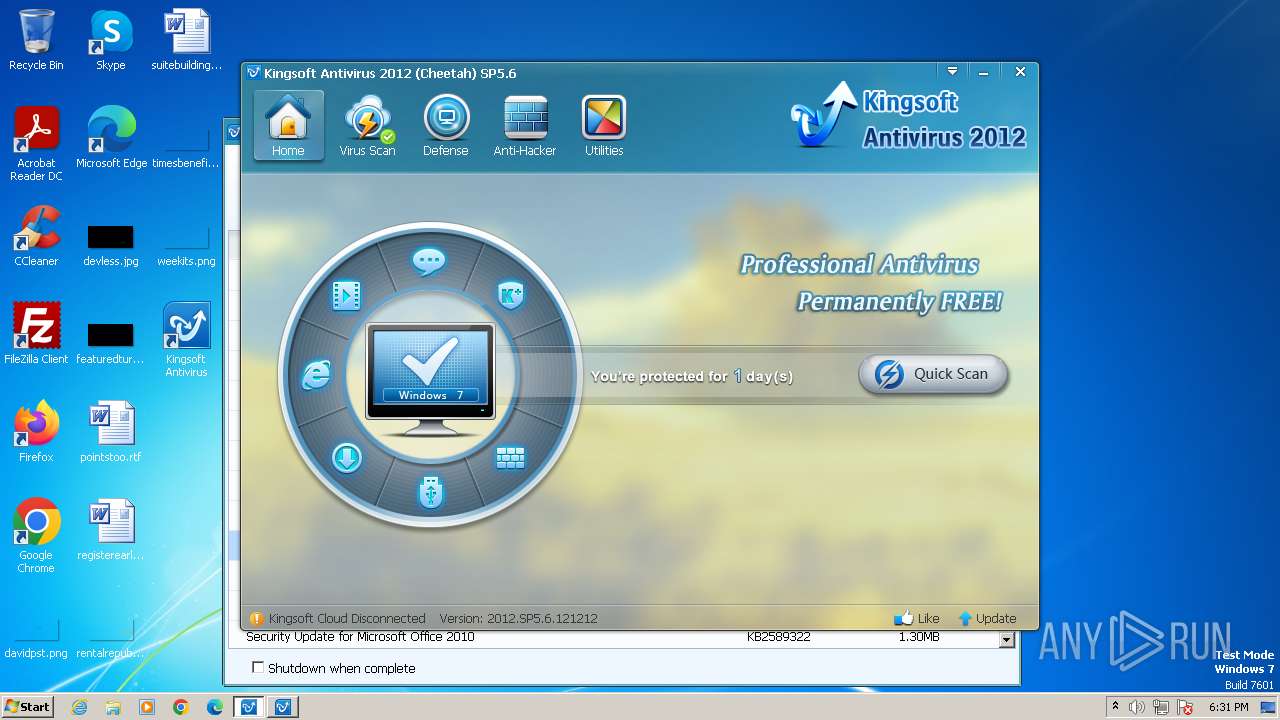Select weekits.png file on desktop

(186, 245)
